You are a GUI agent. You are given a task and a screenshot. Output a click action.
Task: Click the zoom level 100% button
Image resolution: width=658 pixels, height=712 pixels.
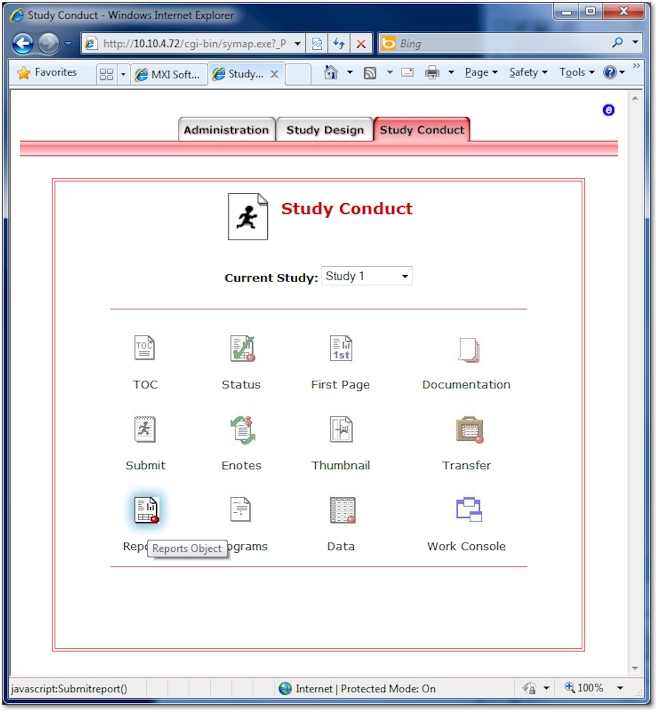[x=584, y=688]
